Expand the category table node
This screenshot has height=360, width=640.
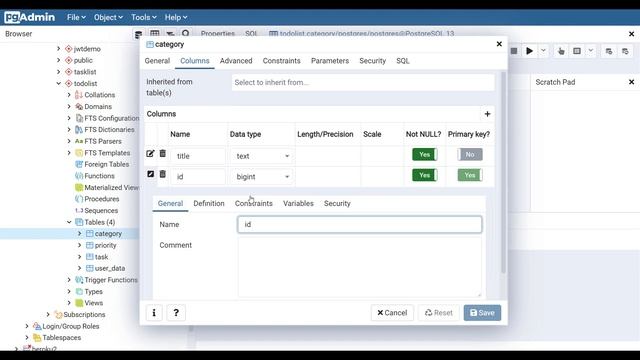(80, 233)
